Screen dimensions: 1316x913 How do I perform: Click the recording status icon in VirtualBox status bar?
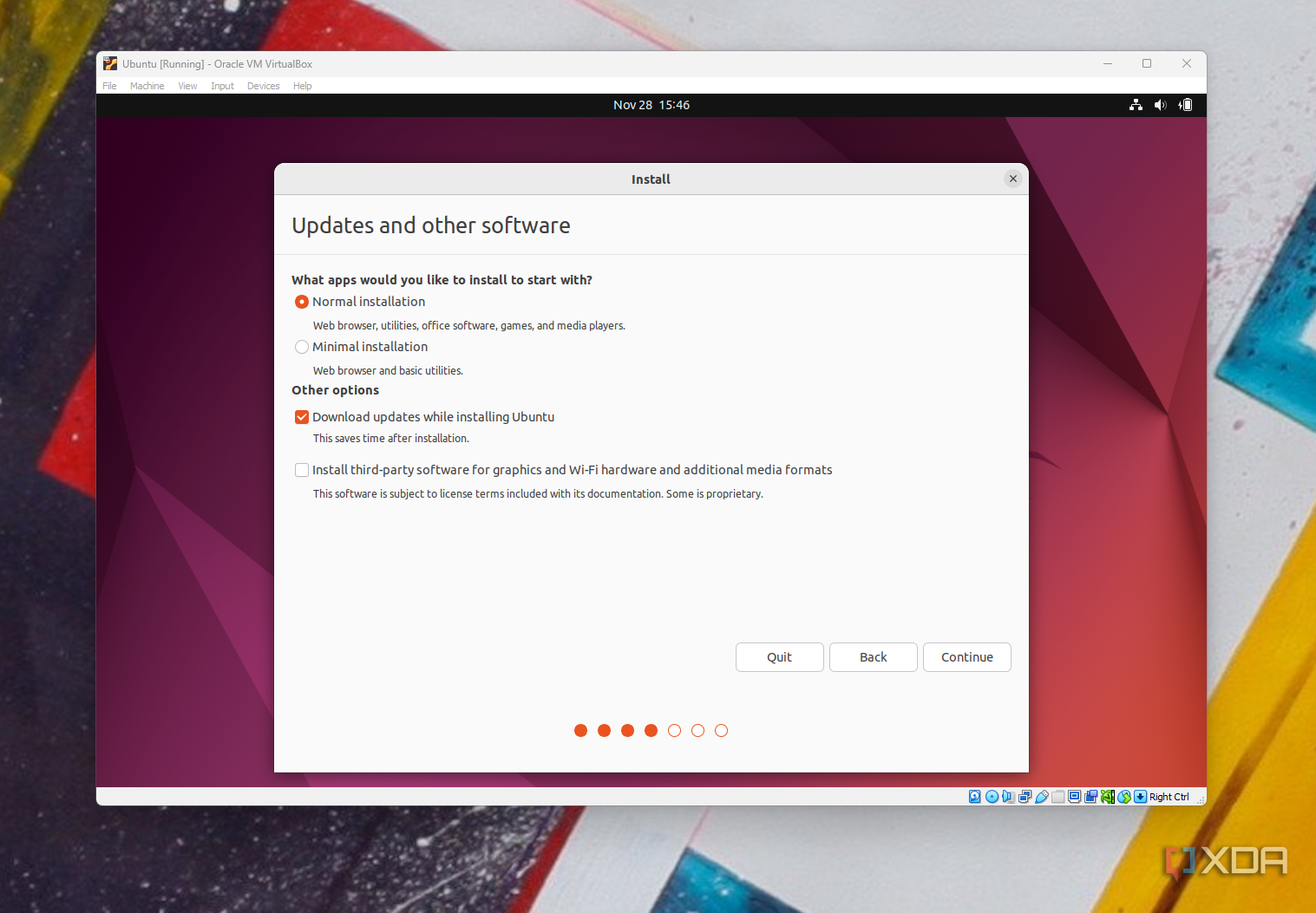click(1090, 797)
